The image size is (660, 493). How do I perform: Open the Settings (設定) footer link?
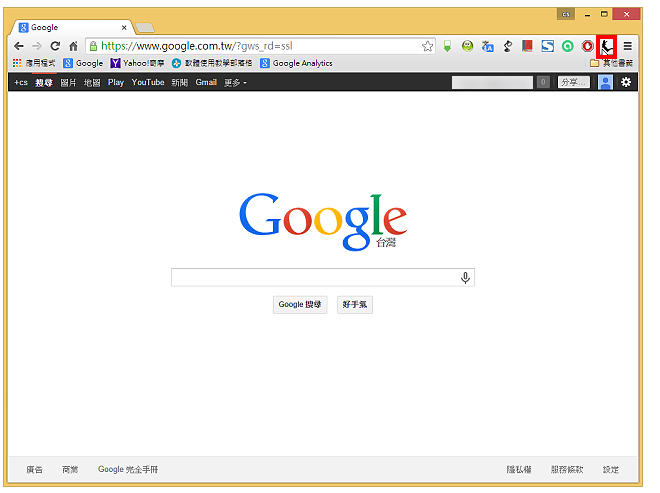[611, 469]
